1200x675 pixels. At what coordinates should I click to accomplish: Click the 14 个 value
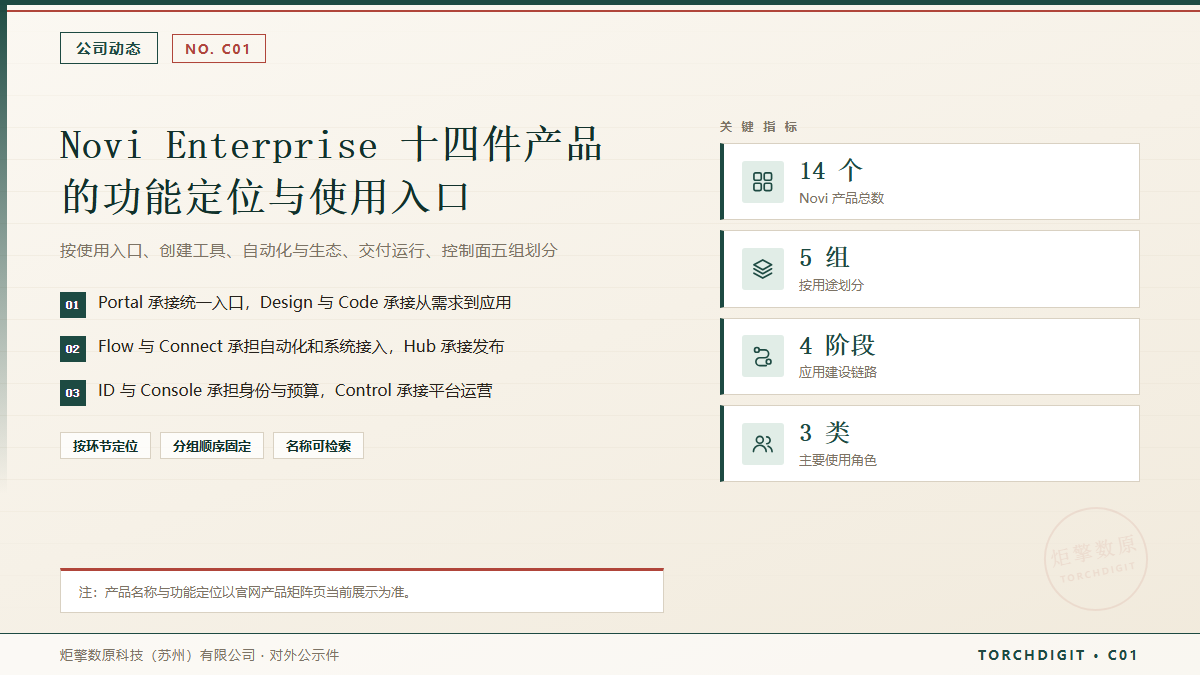pos(831,171)
